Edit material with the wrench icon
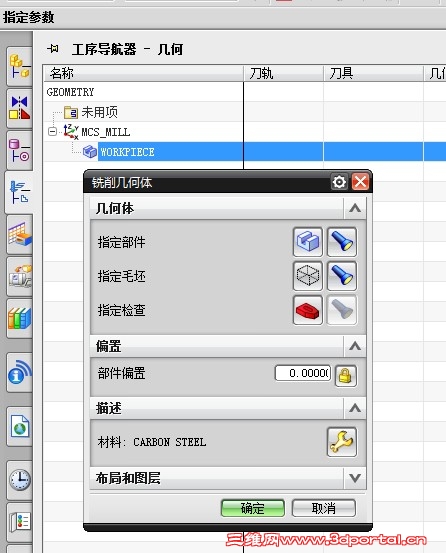446x553 pixels. pos(342,442)
